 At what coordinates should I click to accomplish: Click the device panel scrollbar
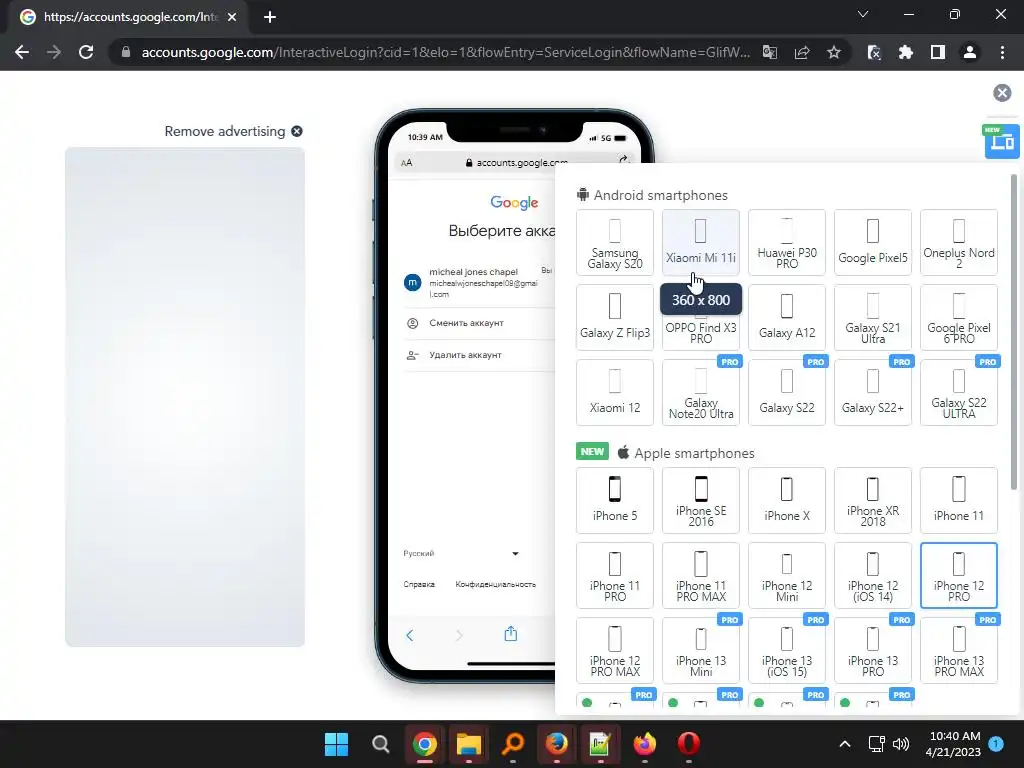coord(1014,332)
